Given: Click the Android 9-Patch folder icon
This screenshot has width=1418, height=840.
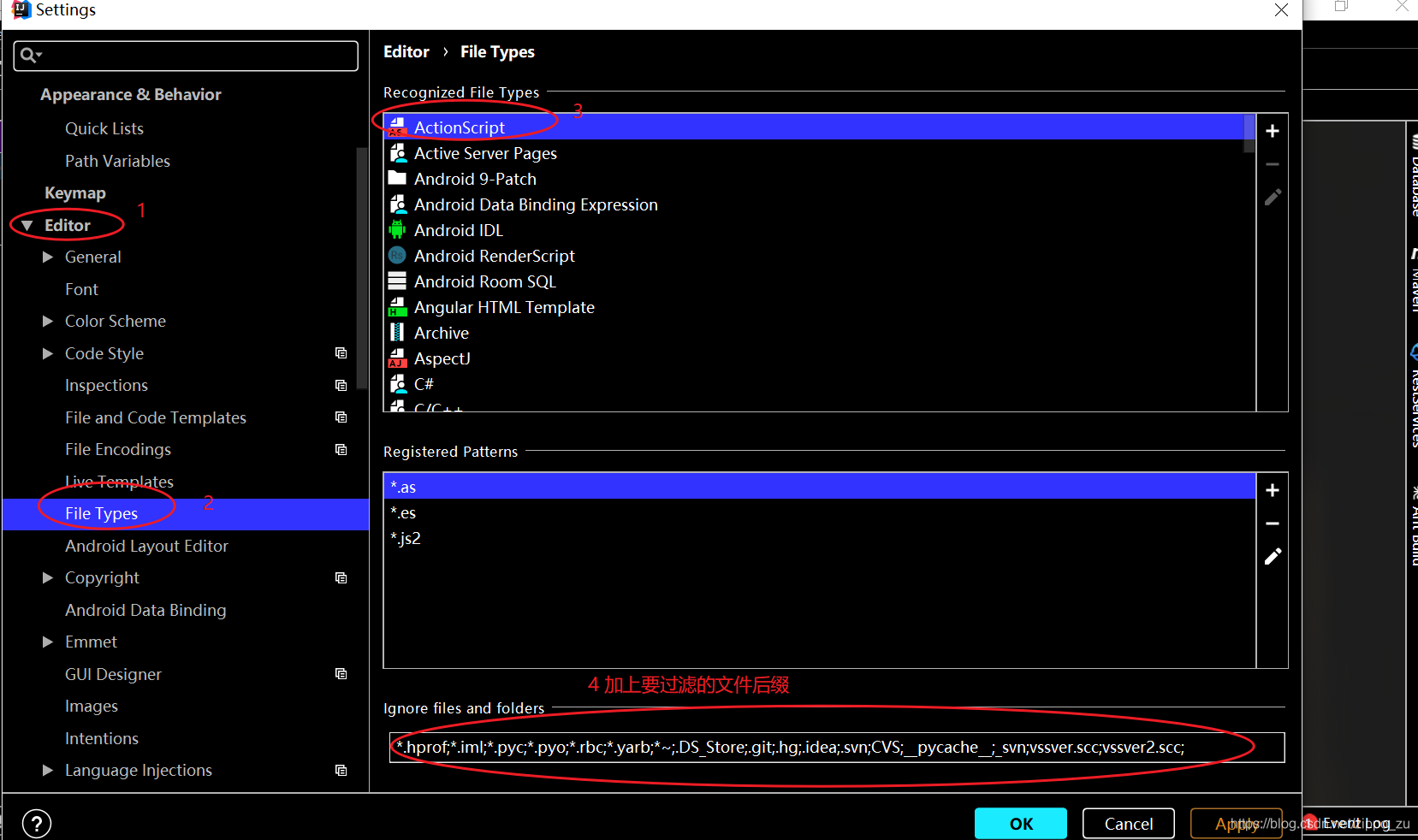Looking at the screenshot, I should 397,178.
